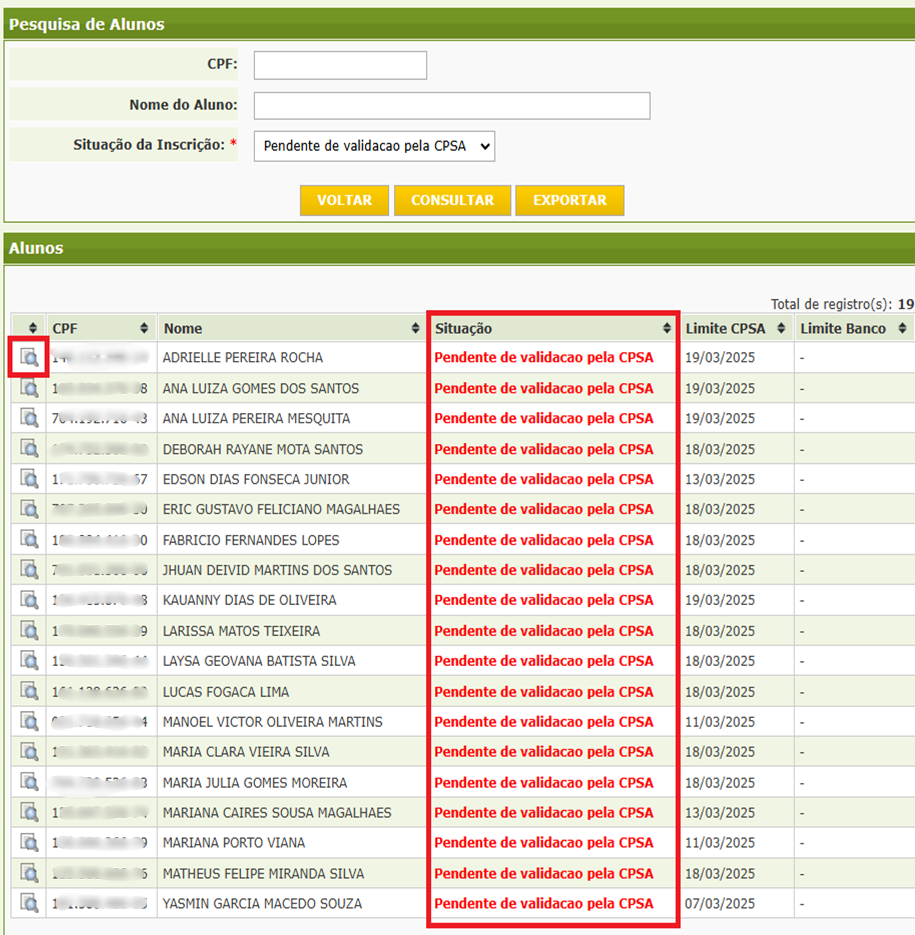Open the Situação da Inscrição dropdown
The height and width of the screenshot is (935, 915).
[374, 146]
